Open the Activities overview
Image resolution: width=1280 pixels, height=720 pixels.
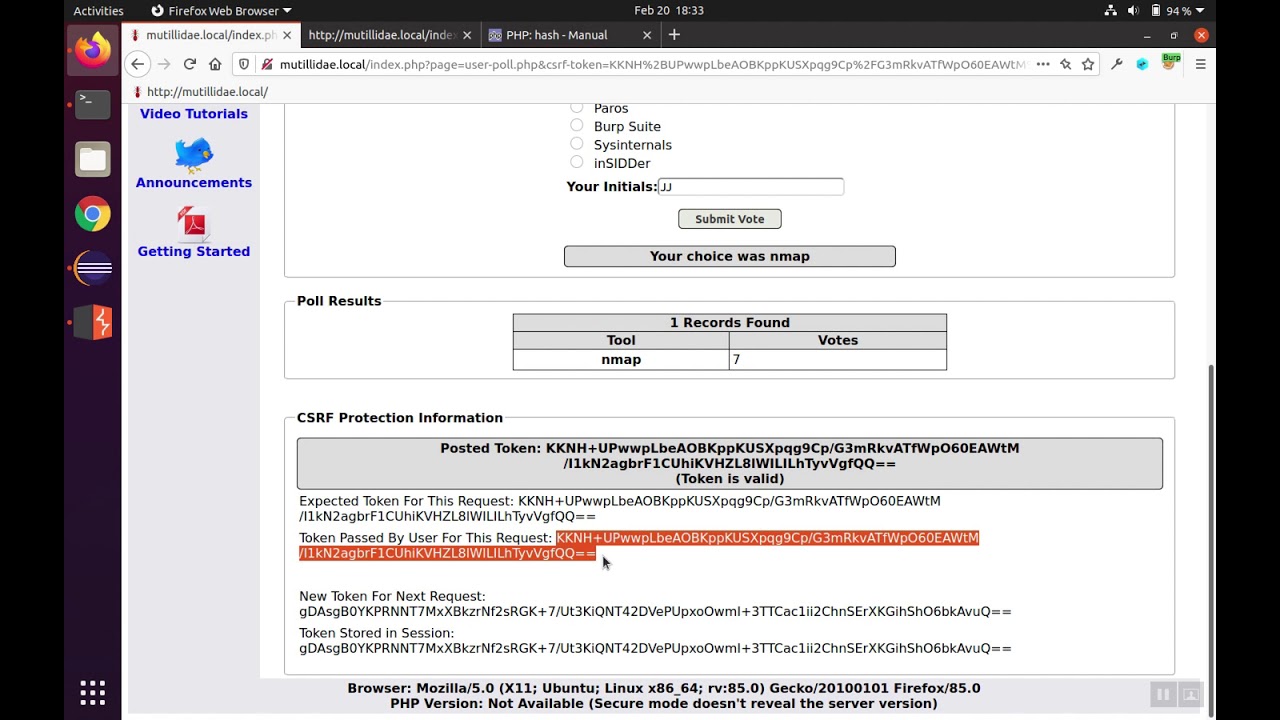coord(98,10)
